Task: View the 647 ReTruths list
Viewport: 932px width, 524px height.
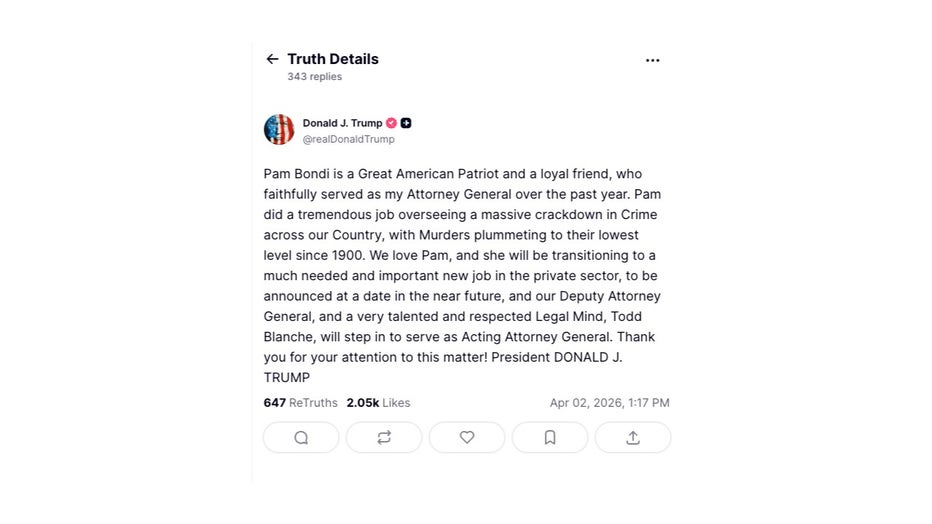Action: pyautogui.click(x=300, y=403)
